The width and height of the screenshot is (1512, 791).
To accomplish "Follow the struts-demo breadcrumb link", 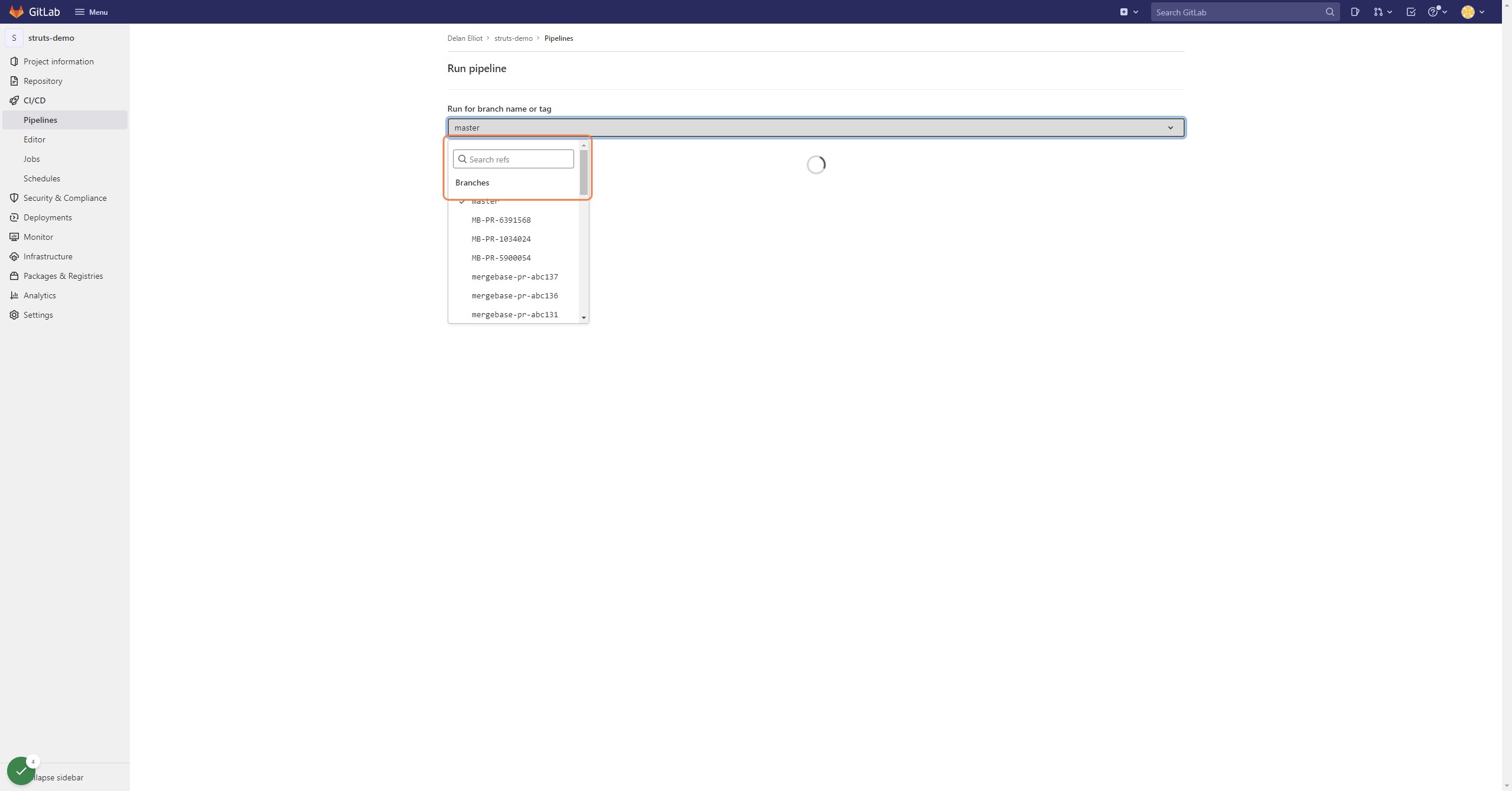I will click(513, 38).
